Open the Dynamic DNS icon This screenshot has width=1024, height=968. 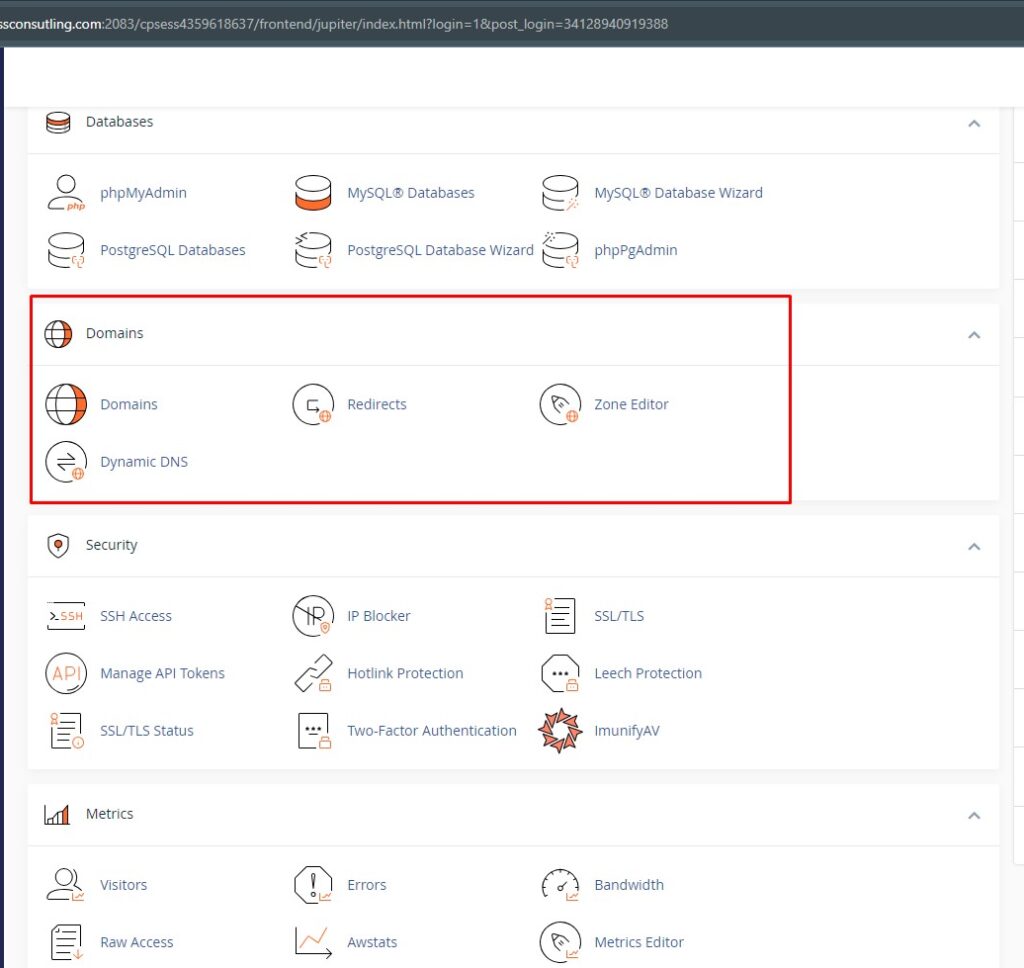click(x=66, y=462)
